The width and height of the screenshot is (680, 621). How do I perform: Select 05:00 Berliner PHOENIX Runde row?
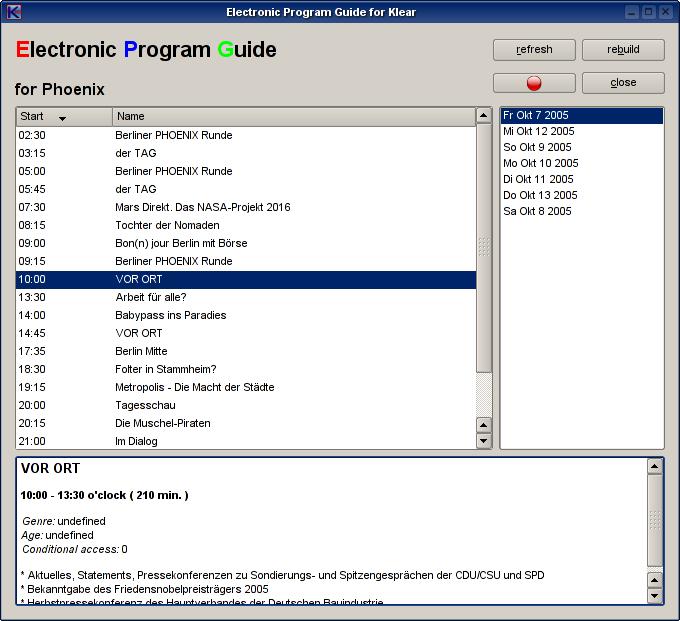click(x=246, y=171)
